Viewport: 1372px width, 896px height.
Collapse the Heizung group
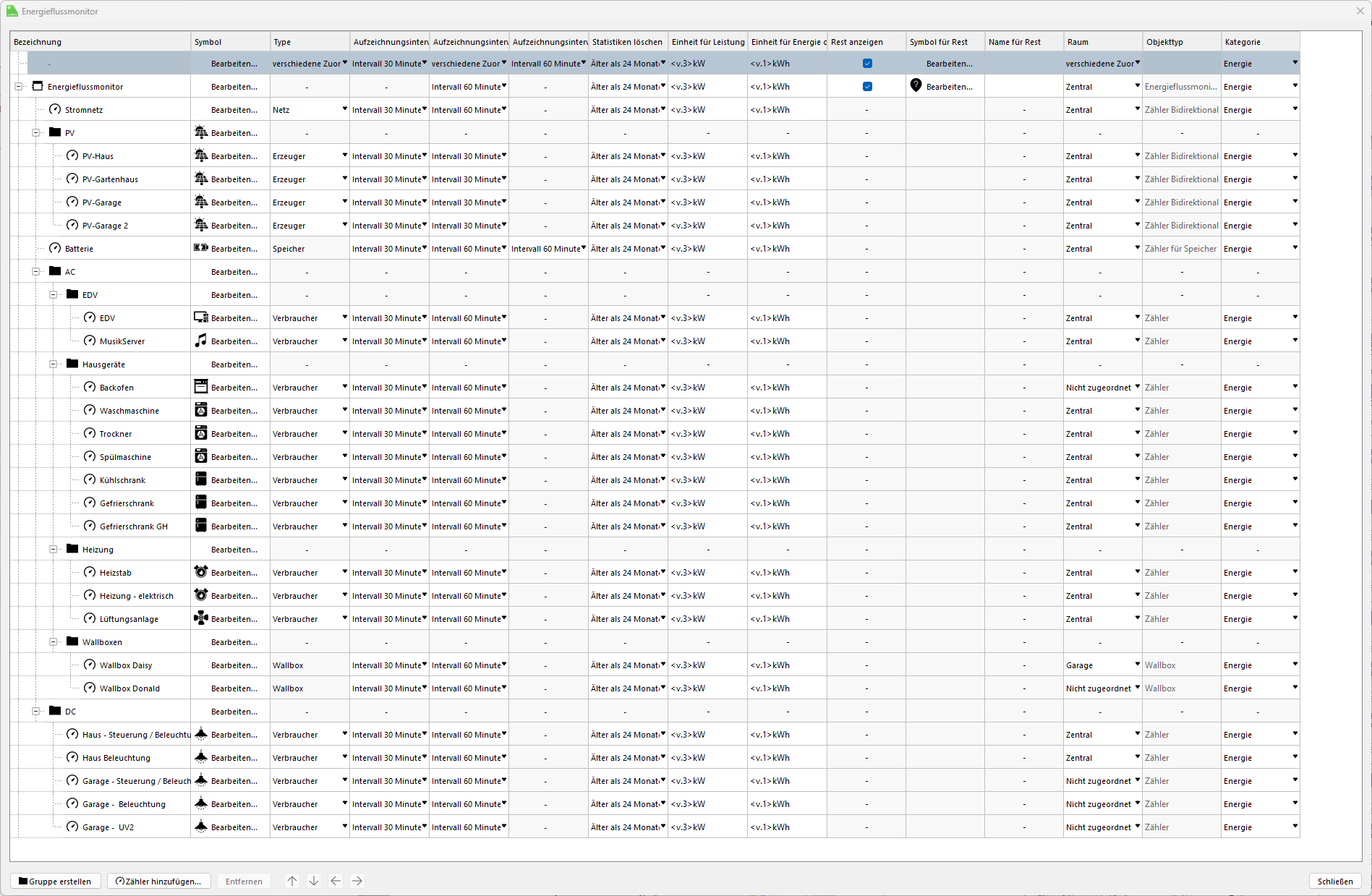coord(53,550)
